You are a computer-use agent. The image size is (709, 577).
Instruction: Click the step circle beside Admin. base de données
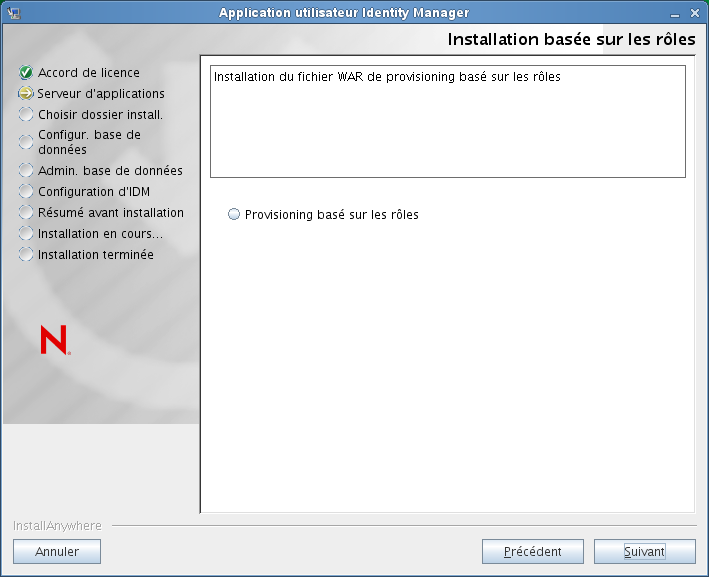[x=26, y=170]
